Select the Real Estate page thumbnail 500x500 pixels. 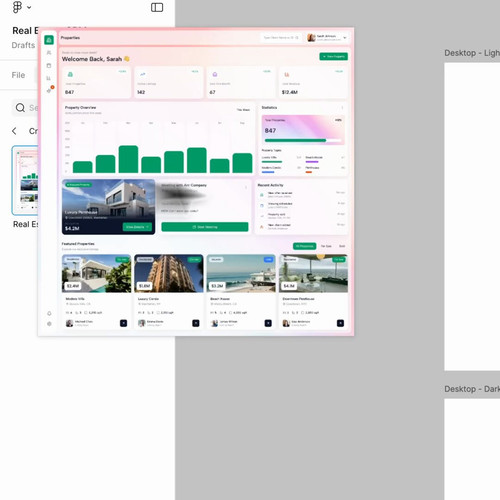[25, 180]
